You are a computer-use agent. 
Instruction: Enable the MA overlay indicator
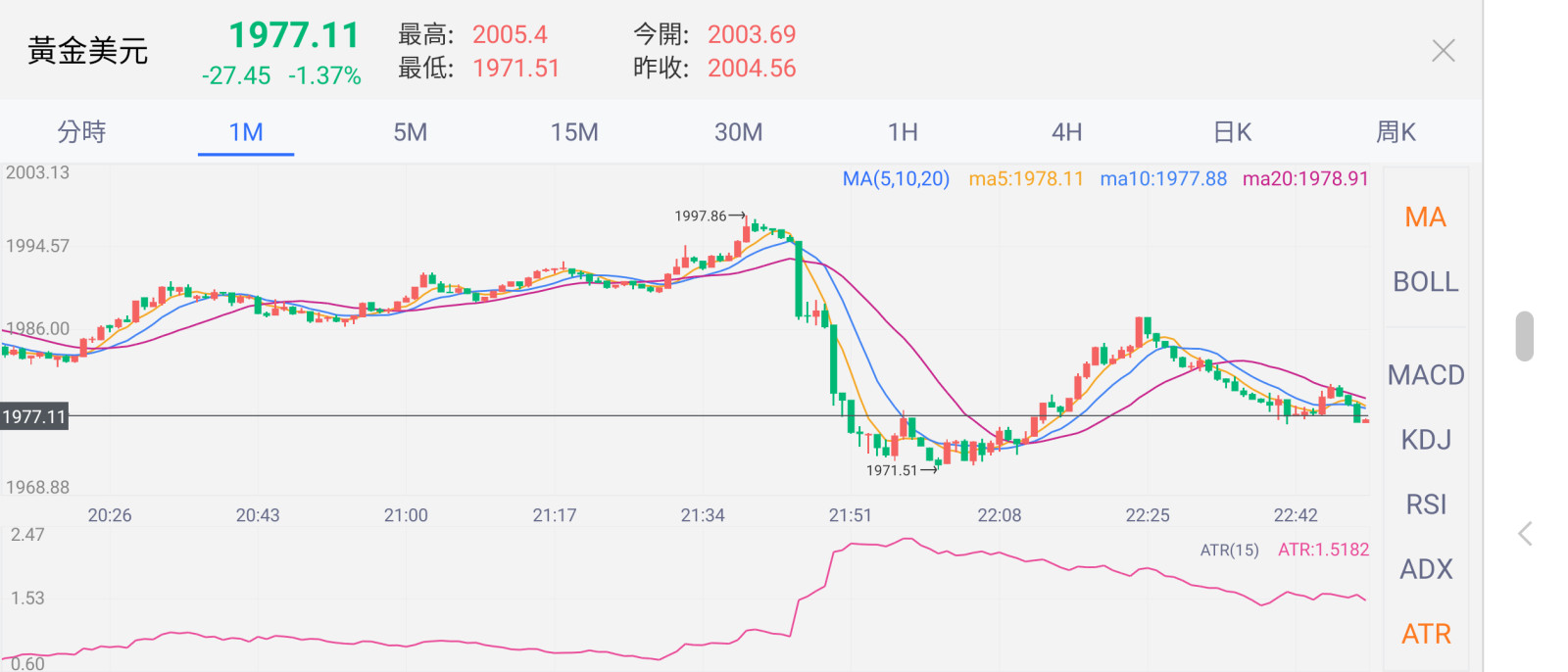click(x=1425, y=217)
